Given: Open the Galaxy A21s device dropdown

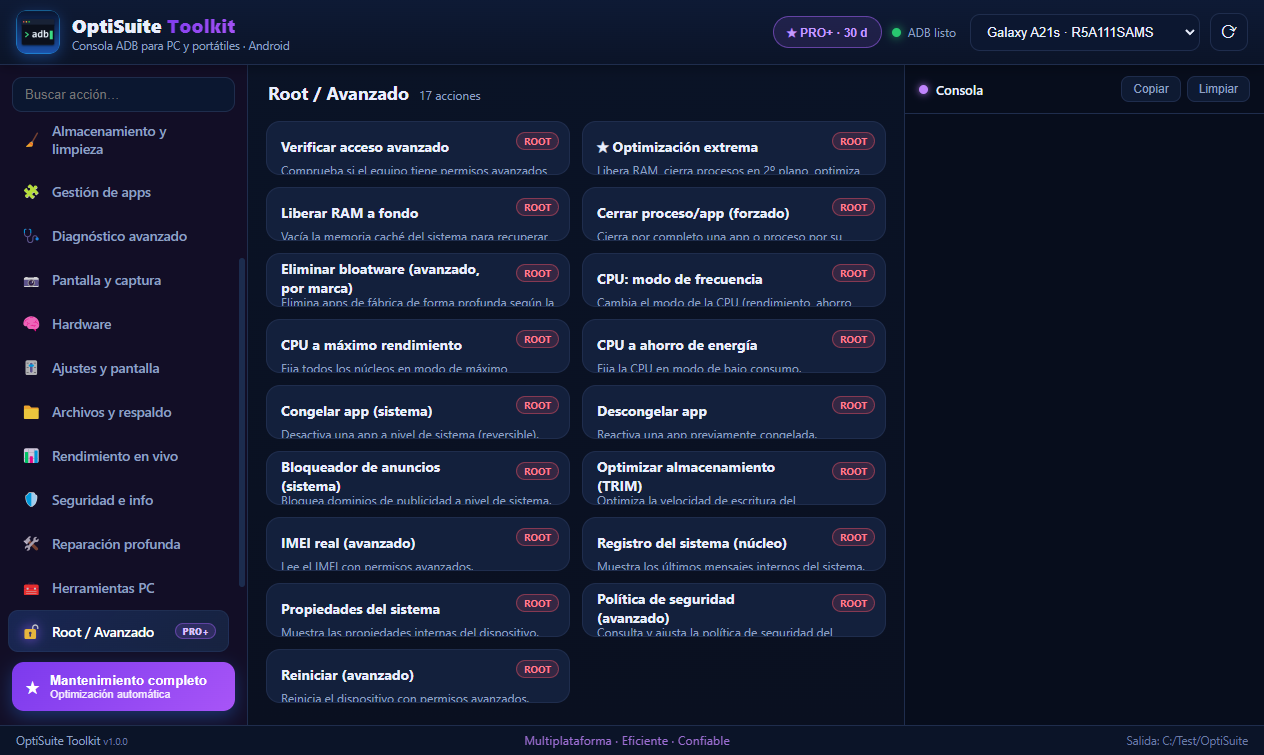Looking at the screenshot, I should pos(1084,32).
